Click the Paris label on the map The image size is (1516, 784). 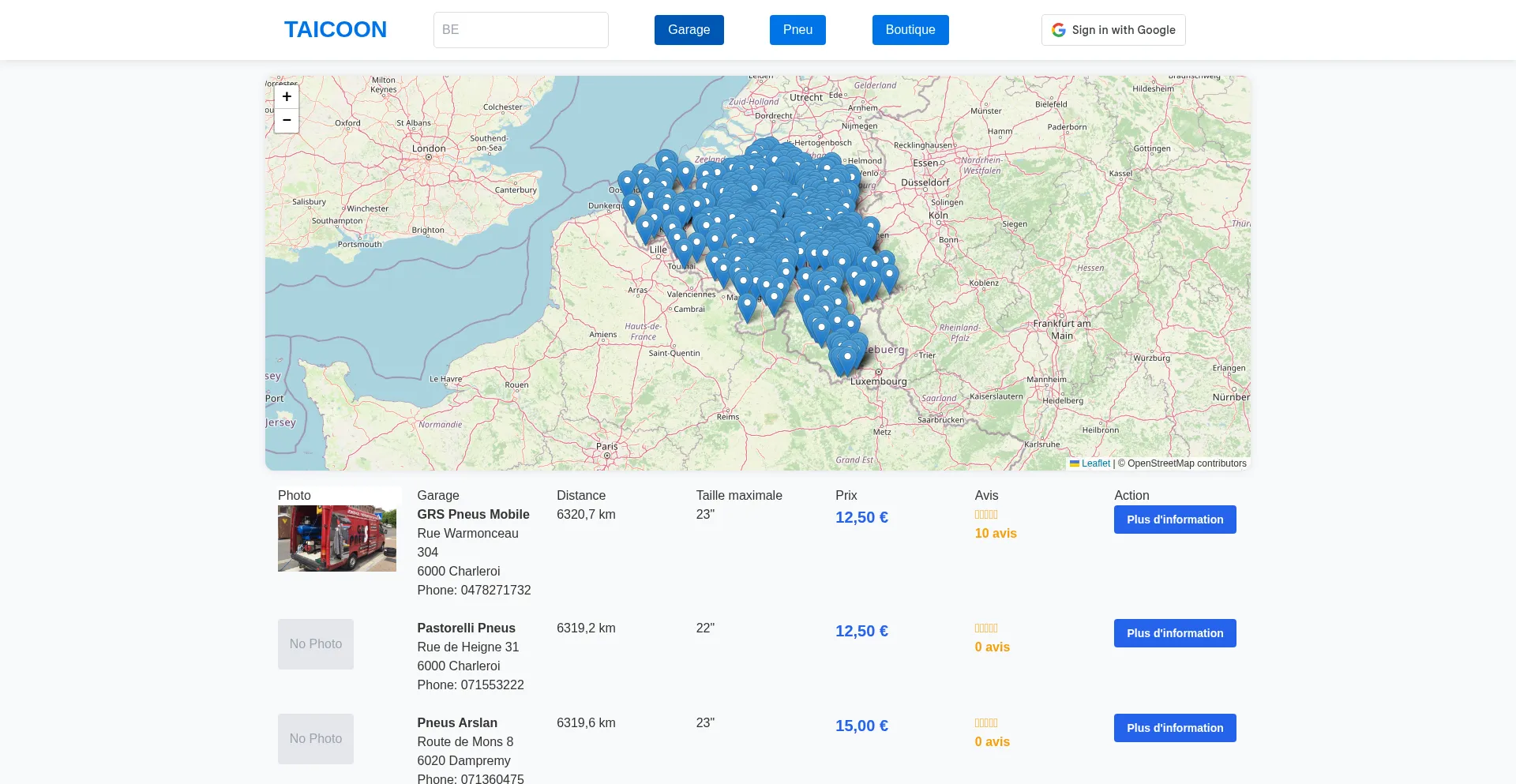point(607,447)
